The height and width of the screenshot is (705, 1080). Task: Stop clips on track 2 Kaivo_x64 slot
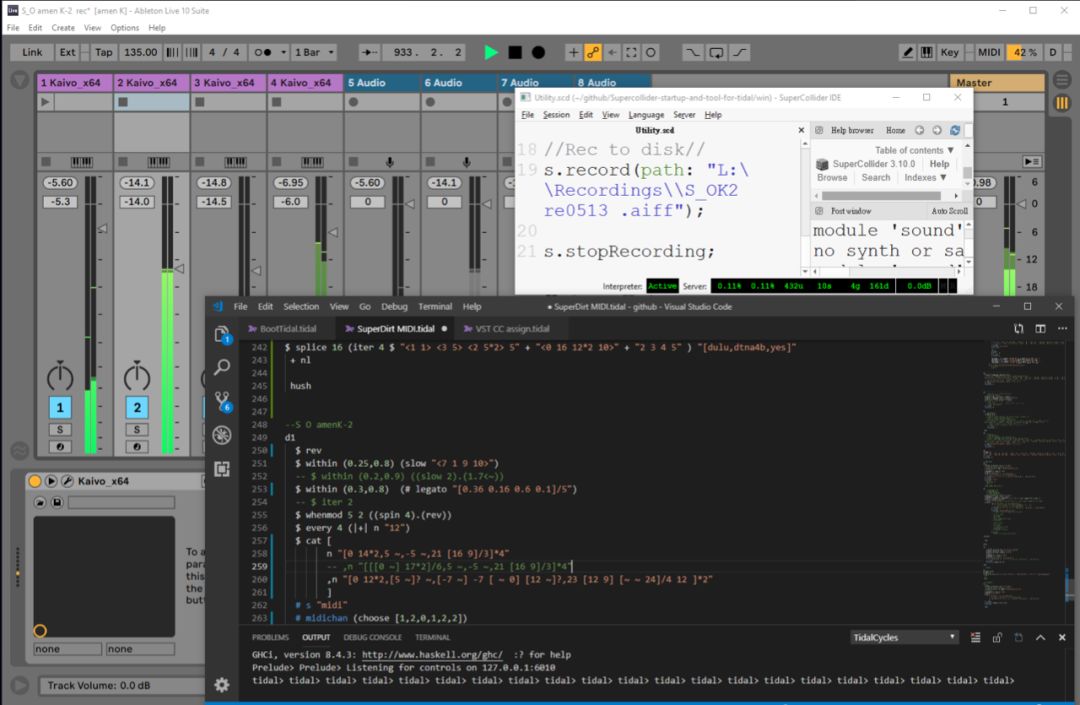123,102
